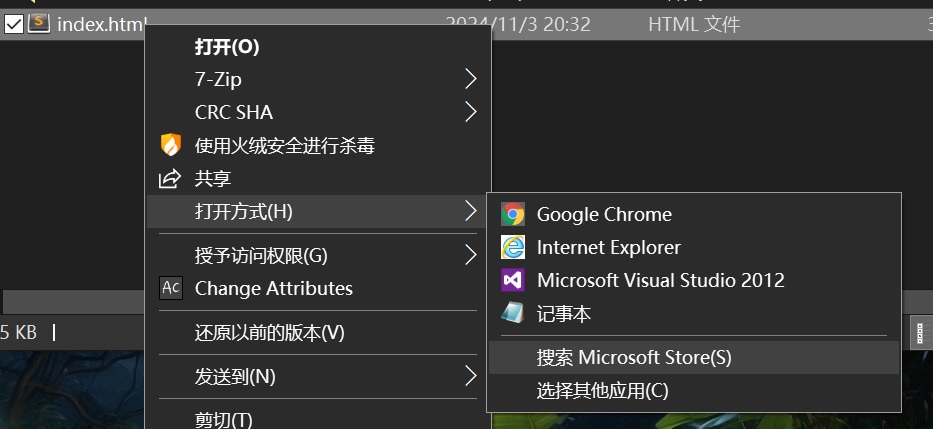Expand the CRC SHA submenu arrow
The height and width of the screenshot is (429, 933).
[x=471, y=112]
